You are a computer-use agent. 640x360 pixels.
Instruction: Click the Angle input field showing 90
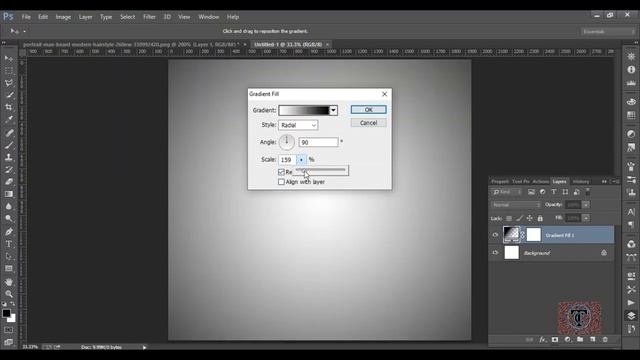[318, 142]
